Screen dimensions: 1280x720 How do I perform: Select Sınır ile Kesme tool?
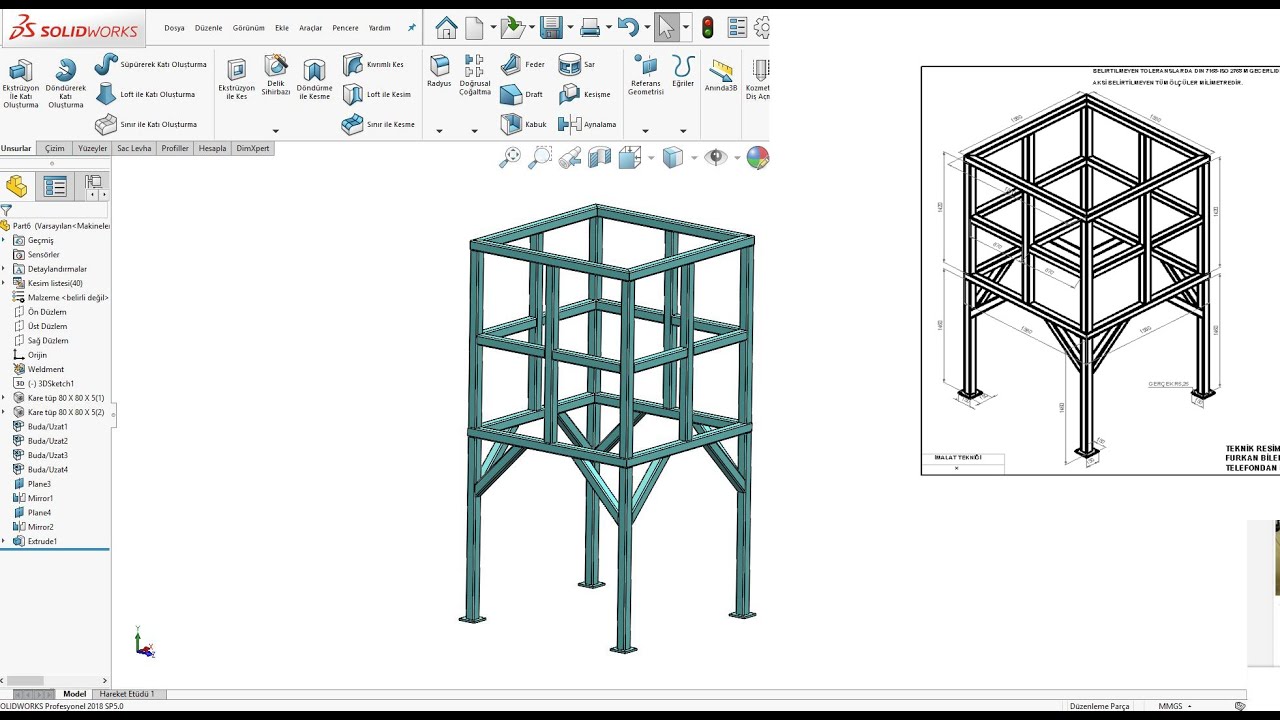pos(378,124)
